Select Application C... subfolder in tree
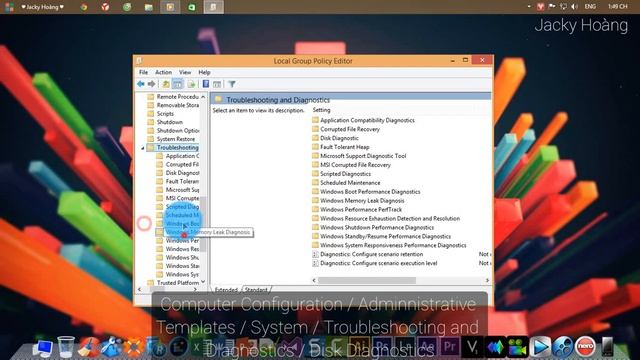This screenshot has width=640, height=360. (178, 156)
